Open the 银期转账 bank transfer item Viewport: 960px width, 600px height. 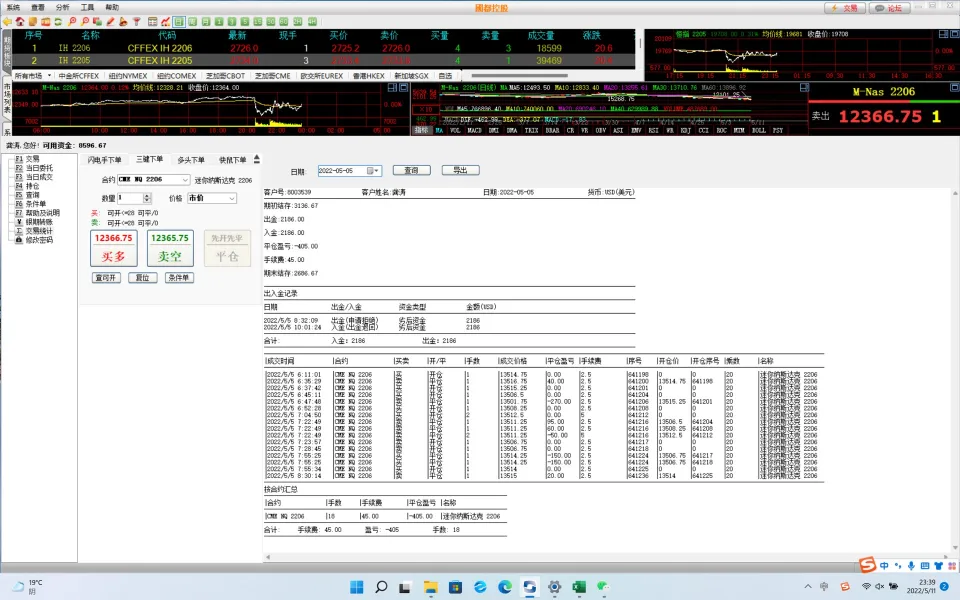pyautogui.click(x=40, y=221)
